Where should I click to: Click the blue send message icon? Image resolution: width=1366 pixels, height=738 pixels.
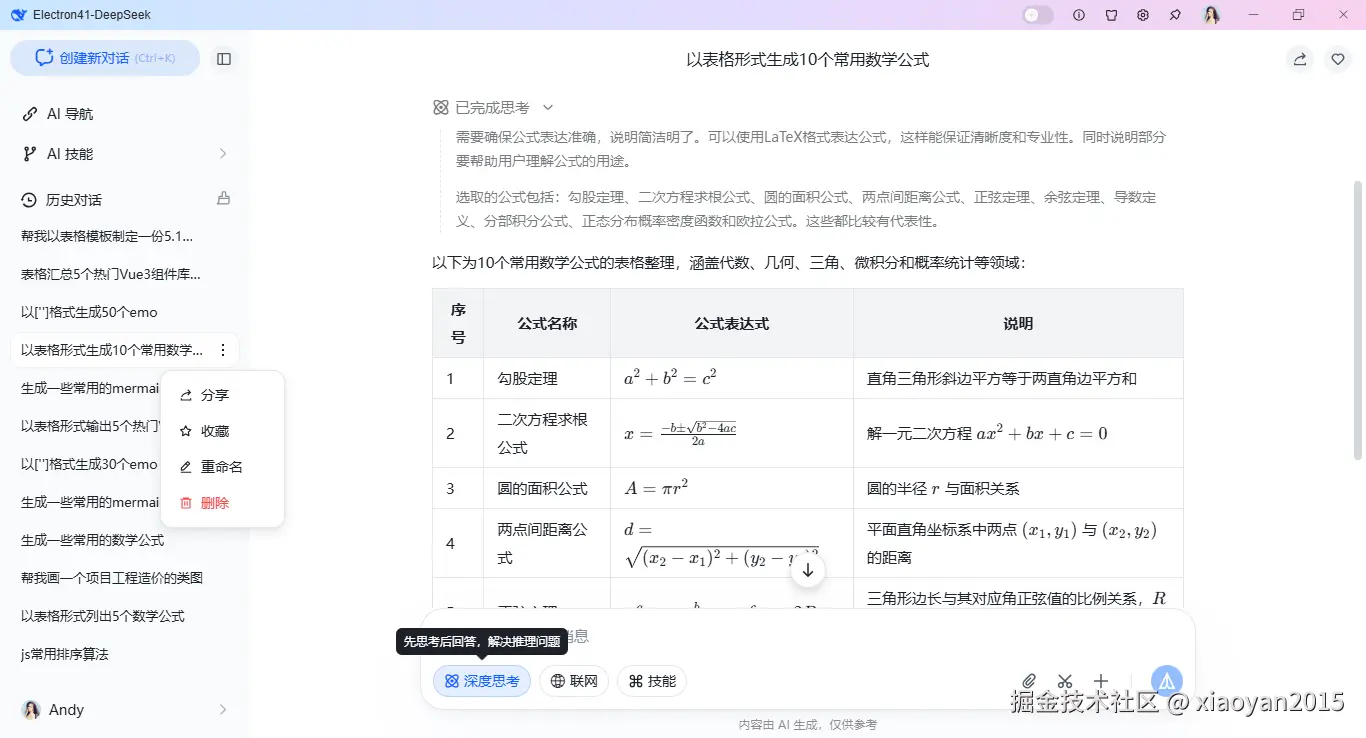1166,680
